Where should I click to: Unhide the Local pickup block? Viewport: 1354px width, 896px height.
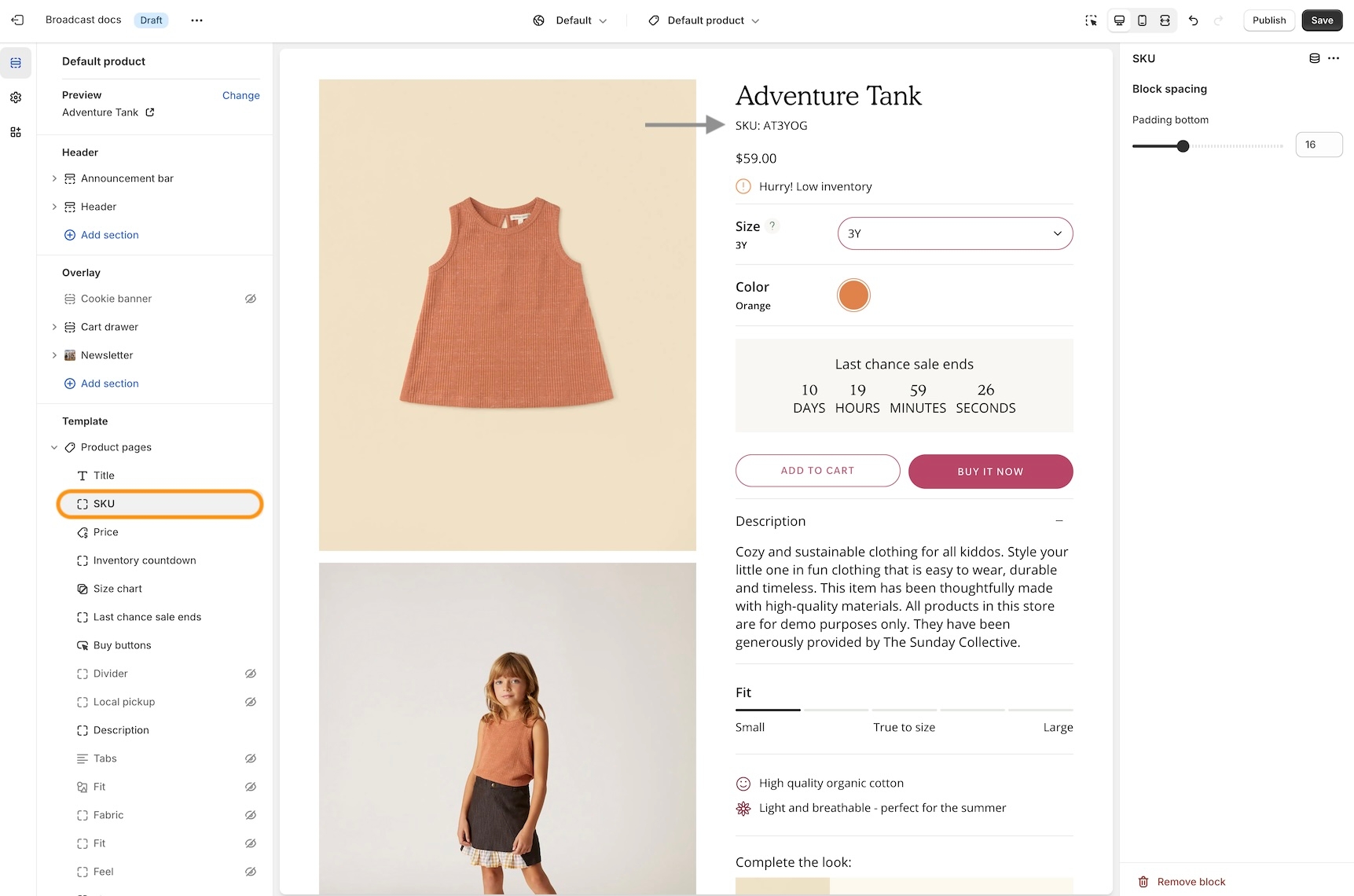click(x=251, y=702)
